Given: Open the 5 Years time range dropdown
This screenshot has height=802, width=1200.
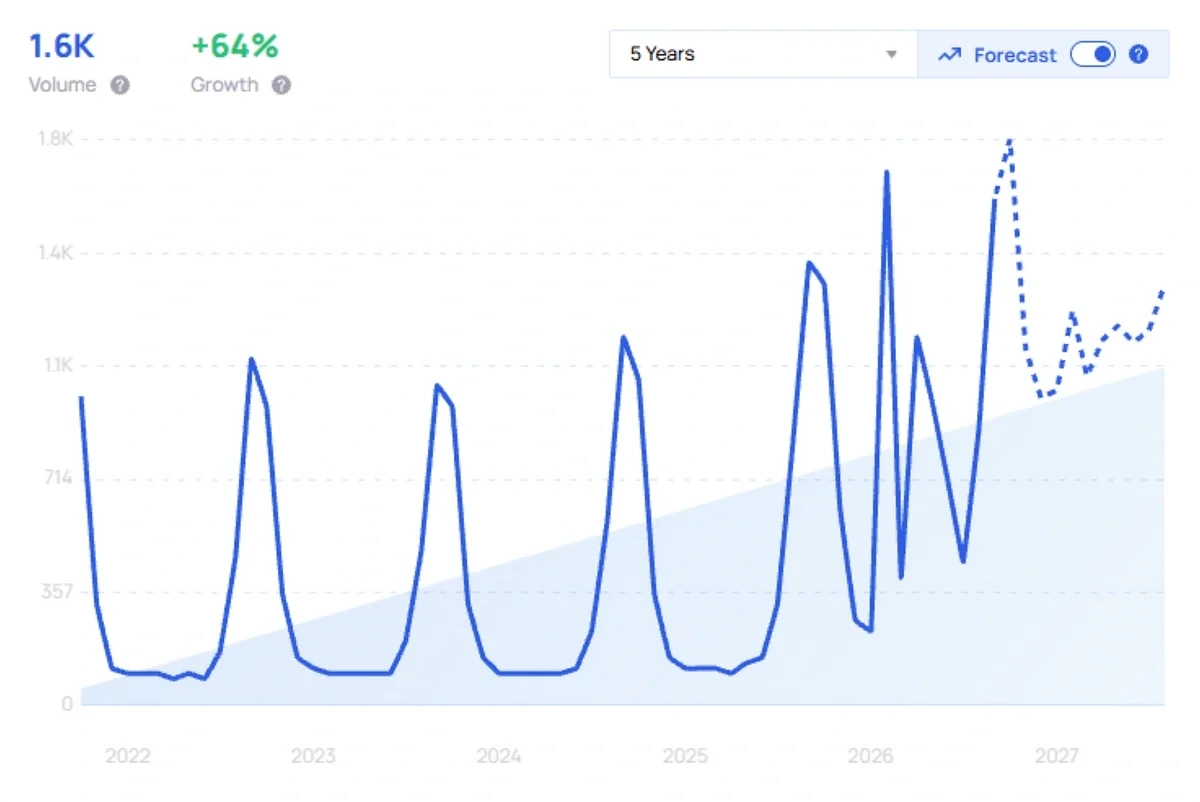Looking at the screenshot, I should [x=764, y=54].
